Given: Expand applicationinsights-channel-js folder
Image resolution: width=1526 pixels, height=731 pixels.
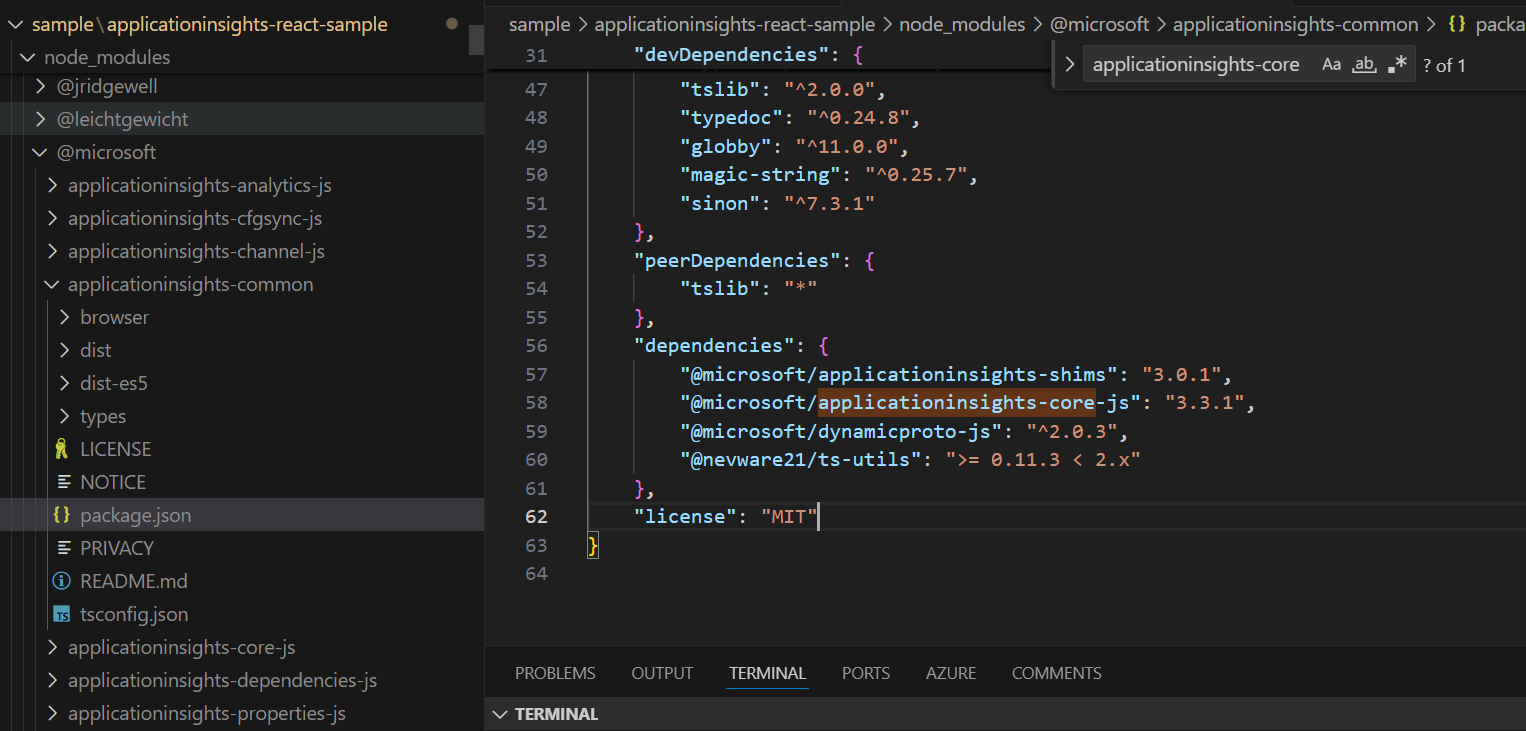Looking at the screenshot, I should 53,251.
